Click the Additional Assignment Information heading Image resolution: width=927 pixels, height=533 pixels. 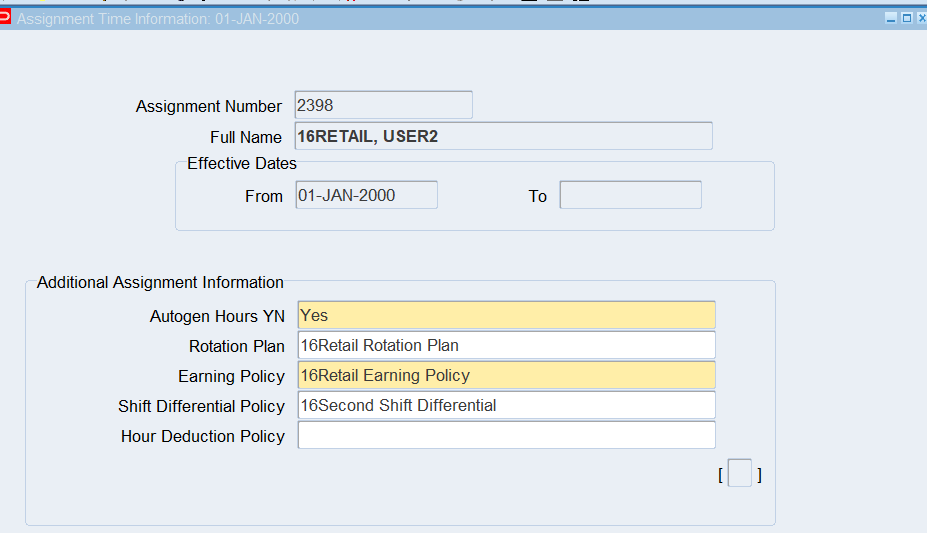[x=160, y=282]
